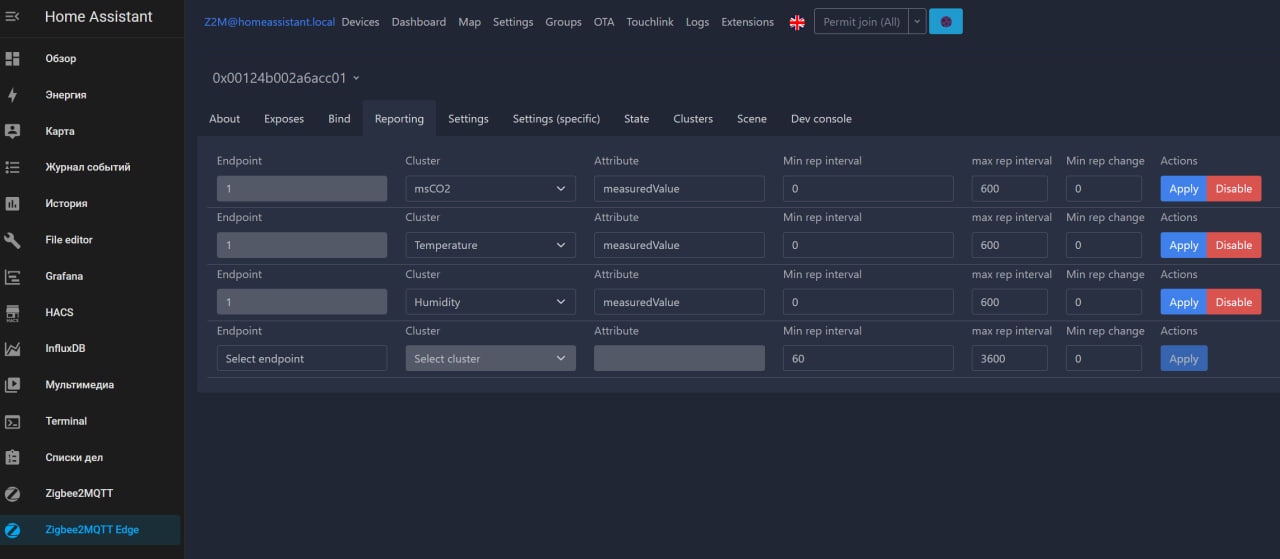
Task: Switch to the State tab
Action: pos(636,119)
